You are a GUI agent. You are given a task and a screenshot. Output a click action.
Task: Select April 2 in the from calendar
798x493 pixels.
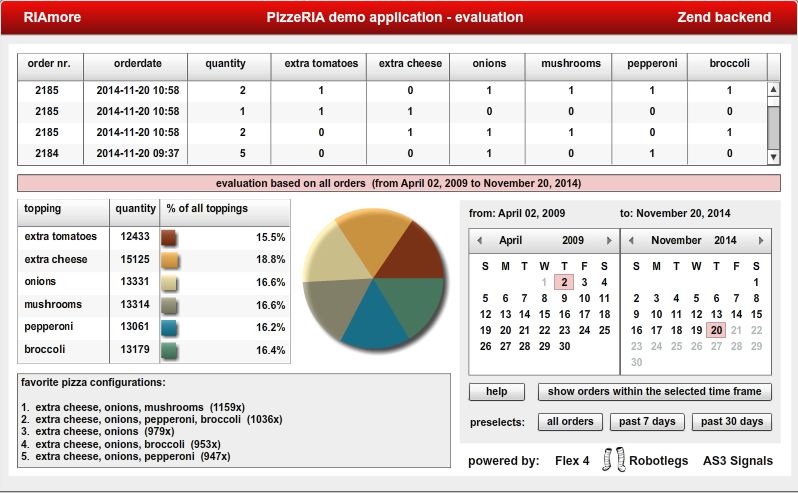click(x=564, y=282)
